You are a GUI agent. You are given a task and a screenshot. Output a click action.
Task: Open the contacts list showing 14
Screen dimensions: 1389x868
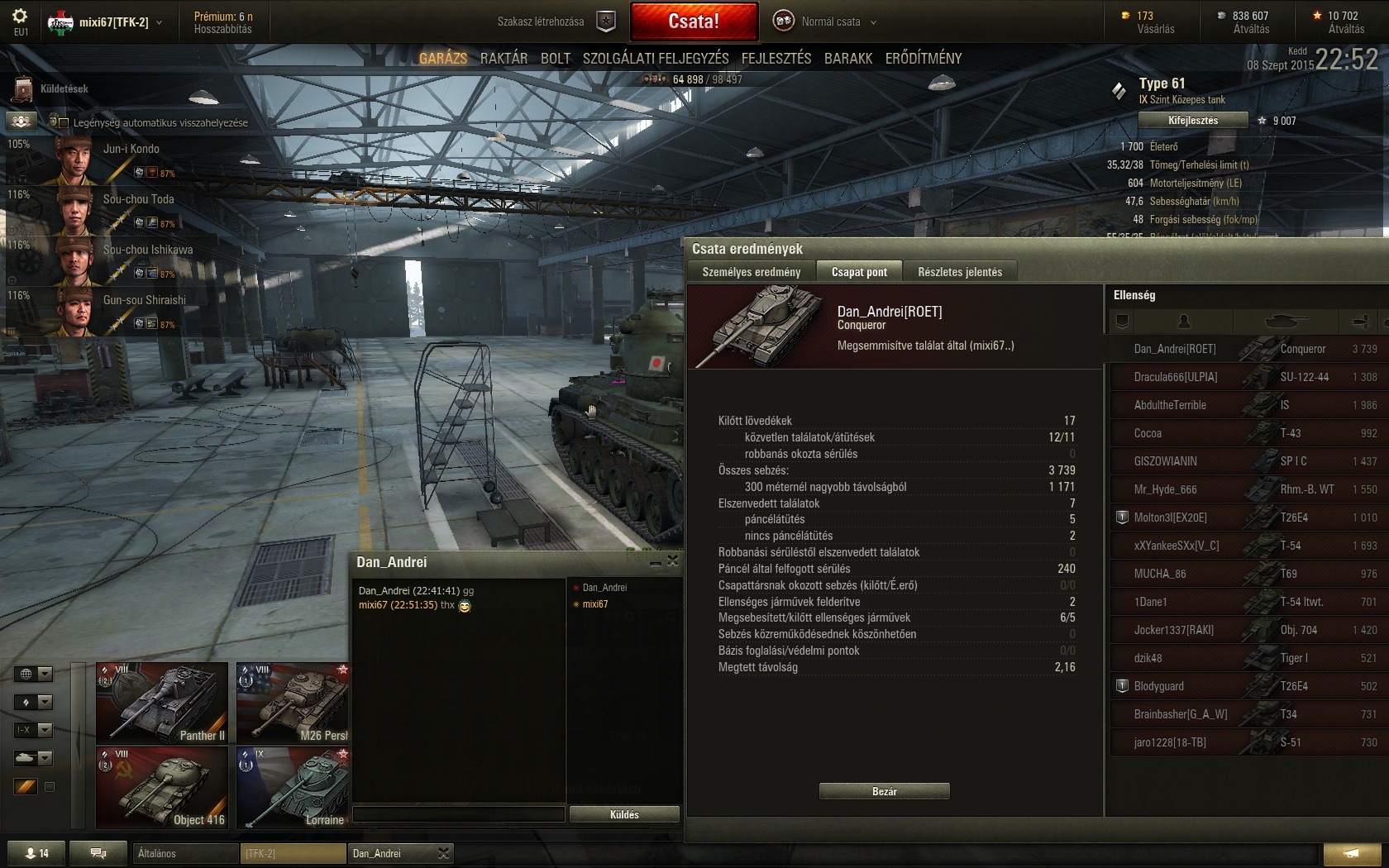tap(36, 853)
